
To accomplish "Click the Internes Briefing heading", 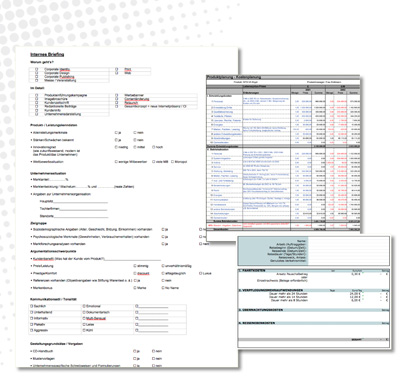I will pos(47,55).
